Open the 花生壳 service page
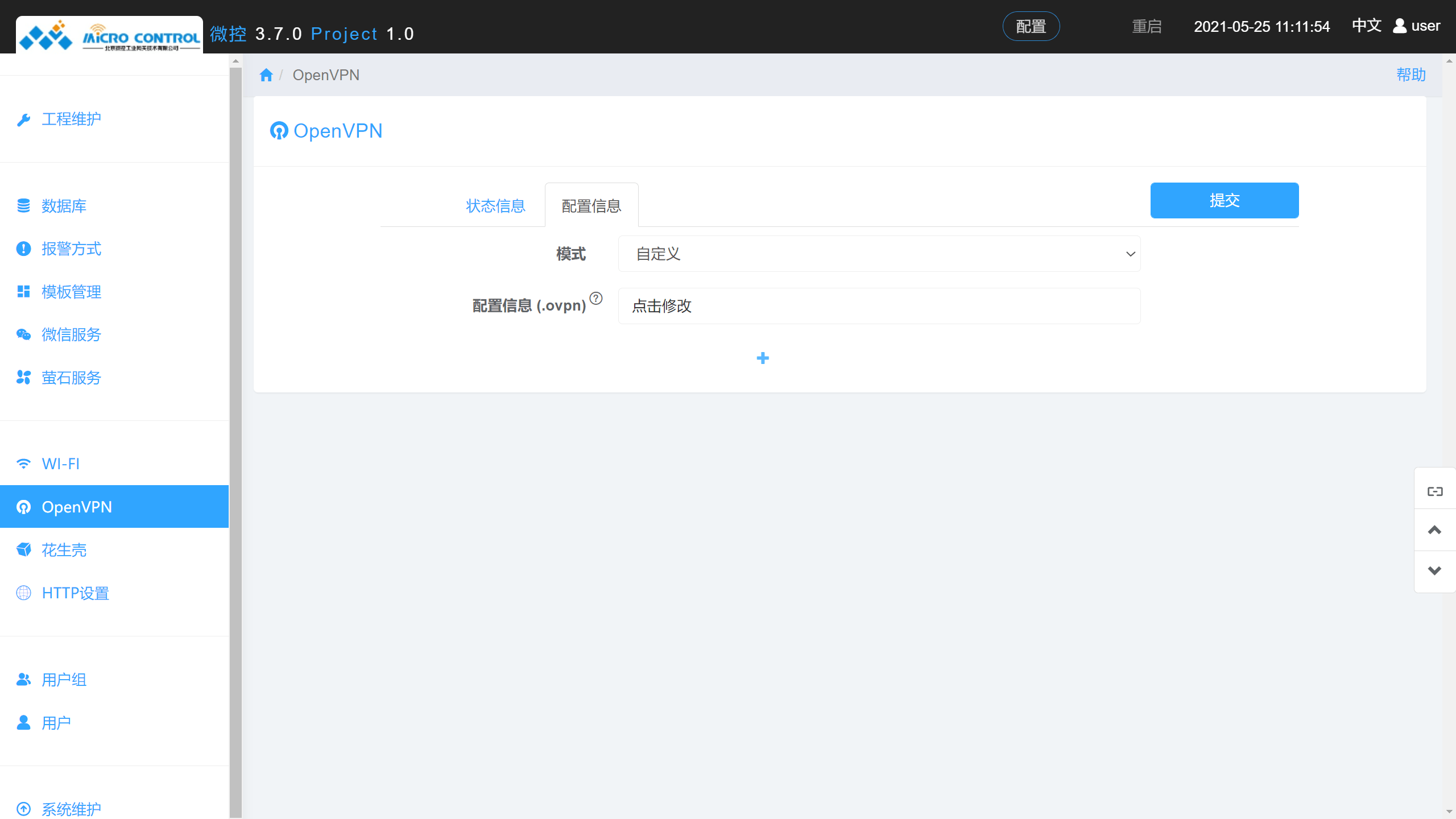Viewport: 1456px width, 819px height. click(64, 549)
